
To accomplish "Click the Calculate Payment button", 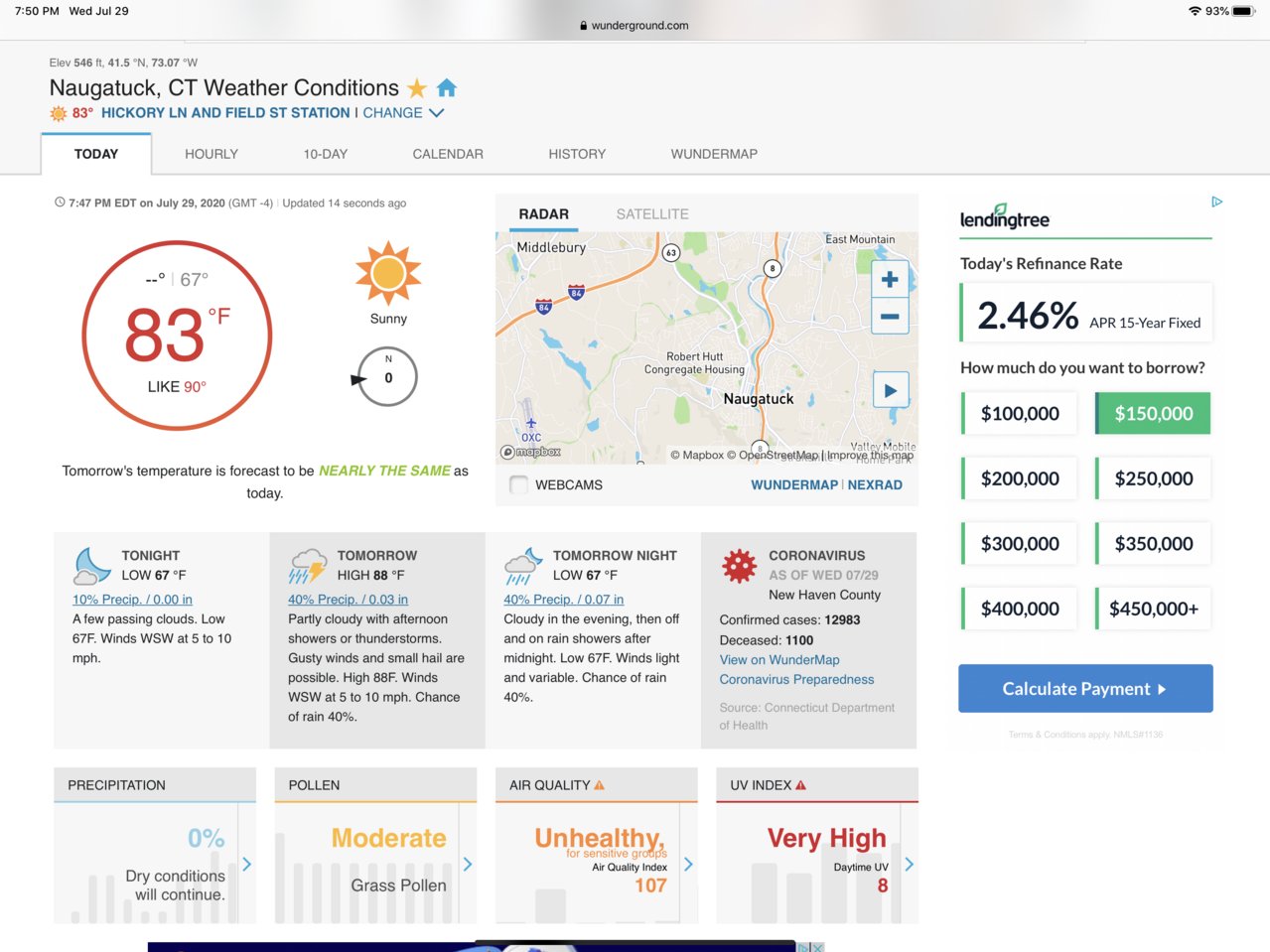I will (x=1085, y=689).
